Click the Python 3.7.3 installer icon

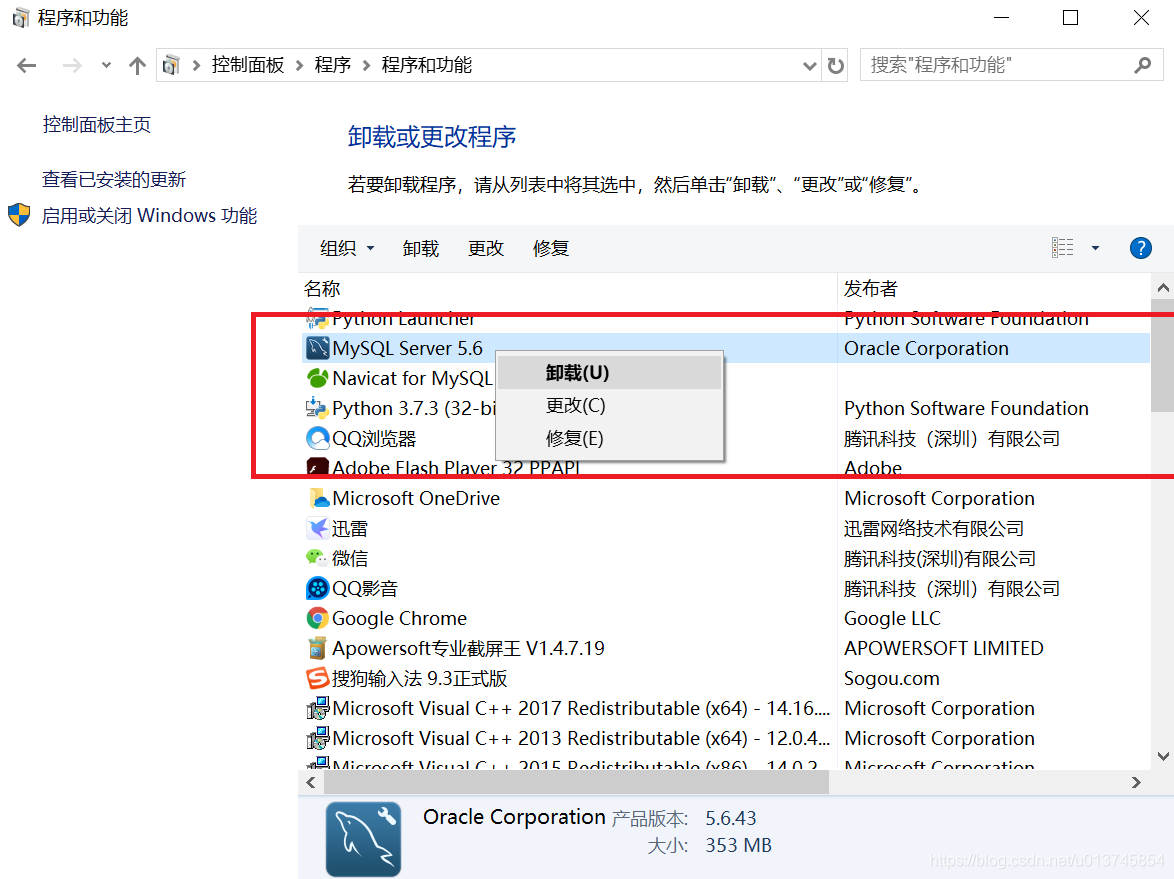point(317,408)
